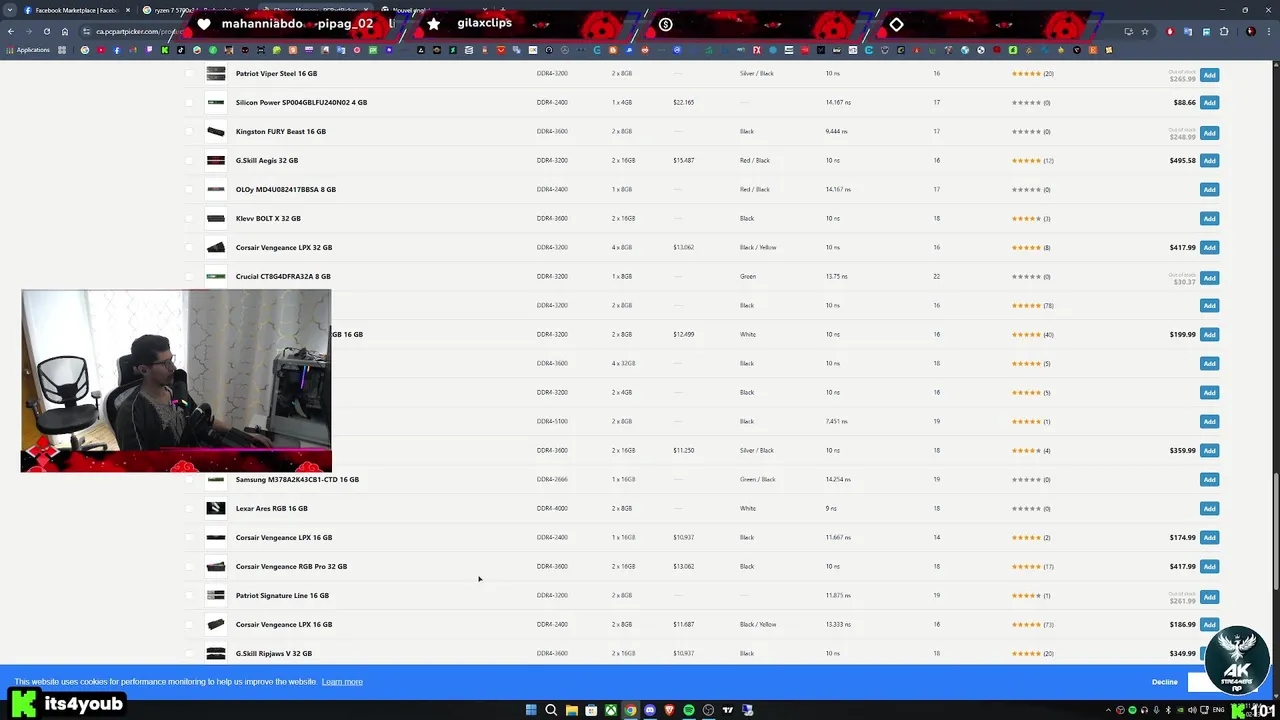Open Discord from the taskbar
1280x720 pixels.
pos(650,710)
